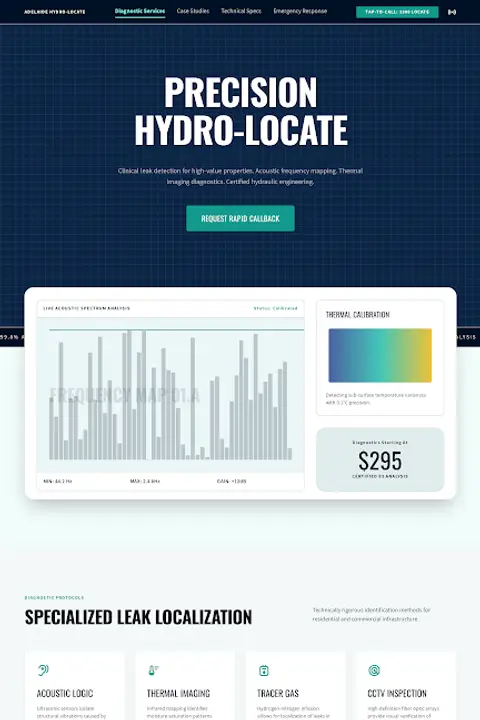
Task: Click the $295 diagnostics pricing card
Action: click(380, 459)
